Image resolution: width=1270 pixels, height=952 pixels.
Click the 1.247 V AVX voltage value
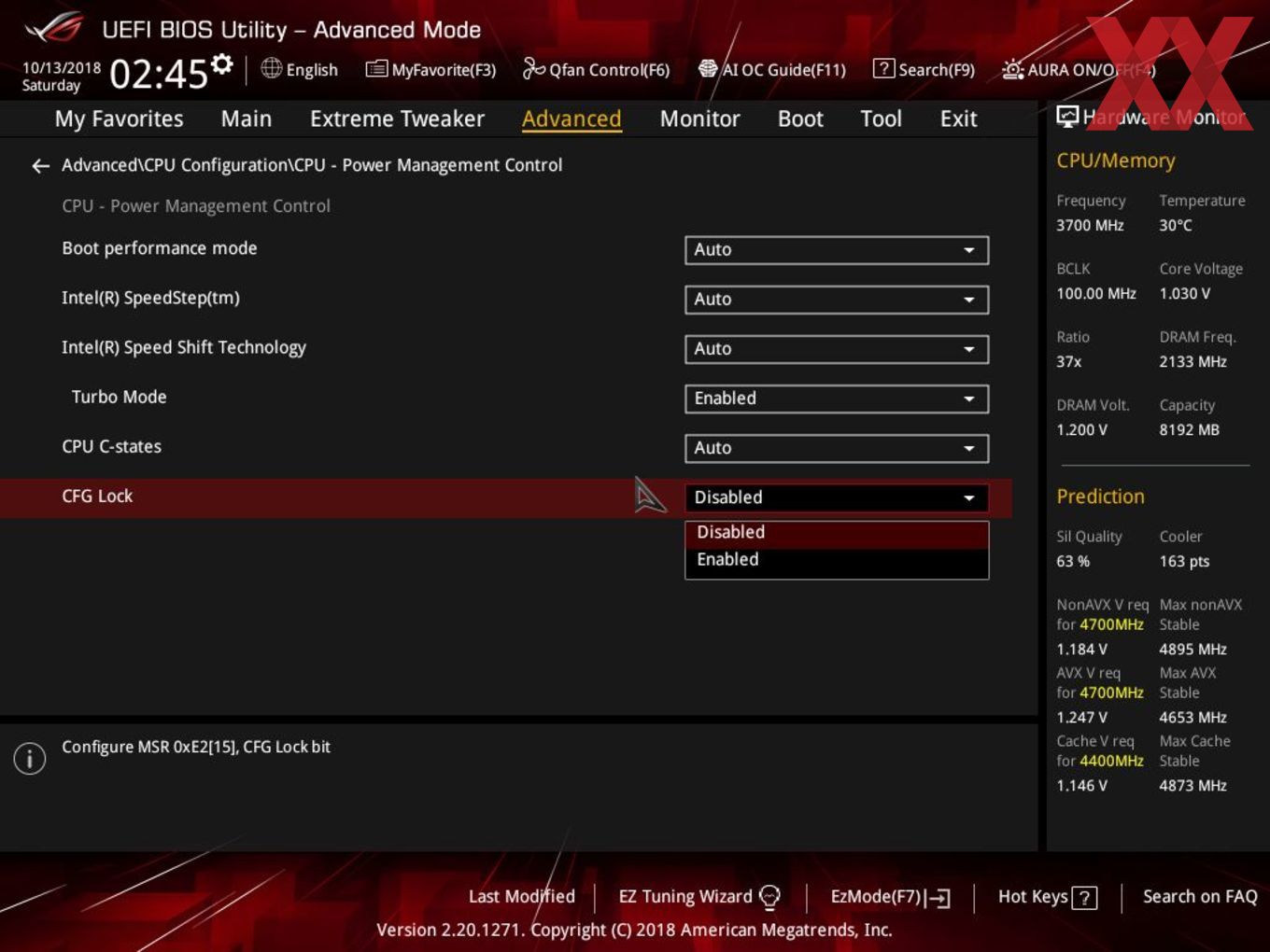point(1081,718)
